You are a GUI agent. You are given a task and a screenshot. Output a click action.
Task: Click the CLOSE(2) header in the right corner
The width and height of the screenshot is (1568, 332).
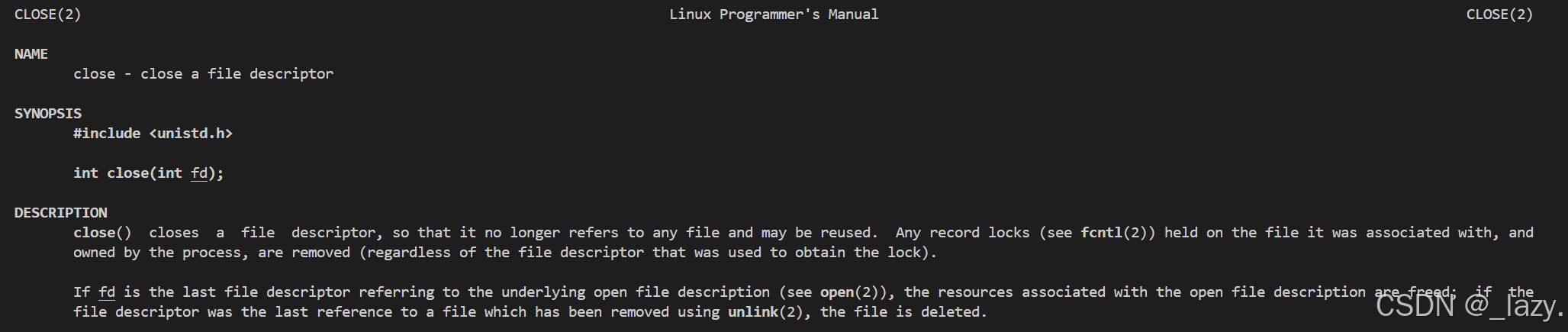(x=1499, y=15)
